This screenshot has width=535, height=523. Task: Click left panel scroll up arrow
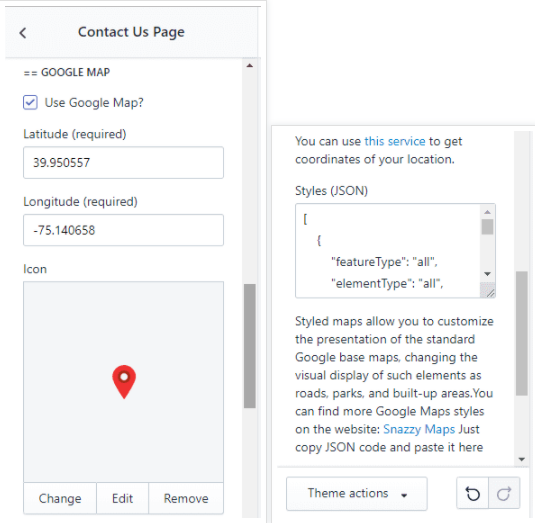[x=250, y=66]
